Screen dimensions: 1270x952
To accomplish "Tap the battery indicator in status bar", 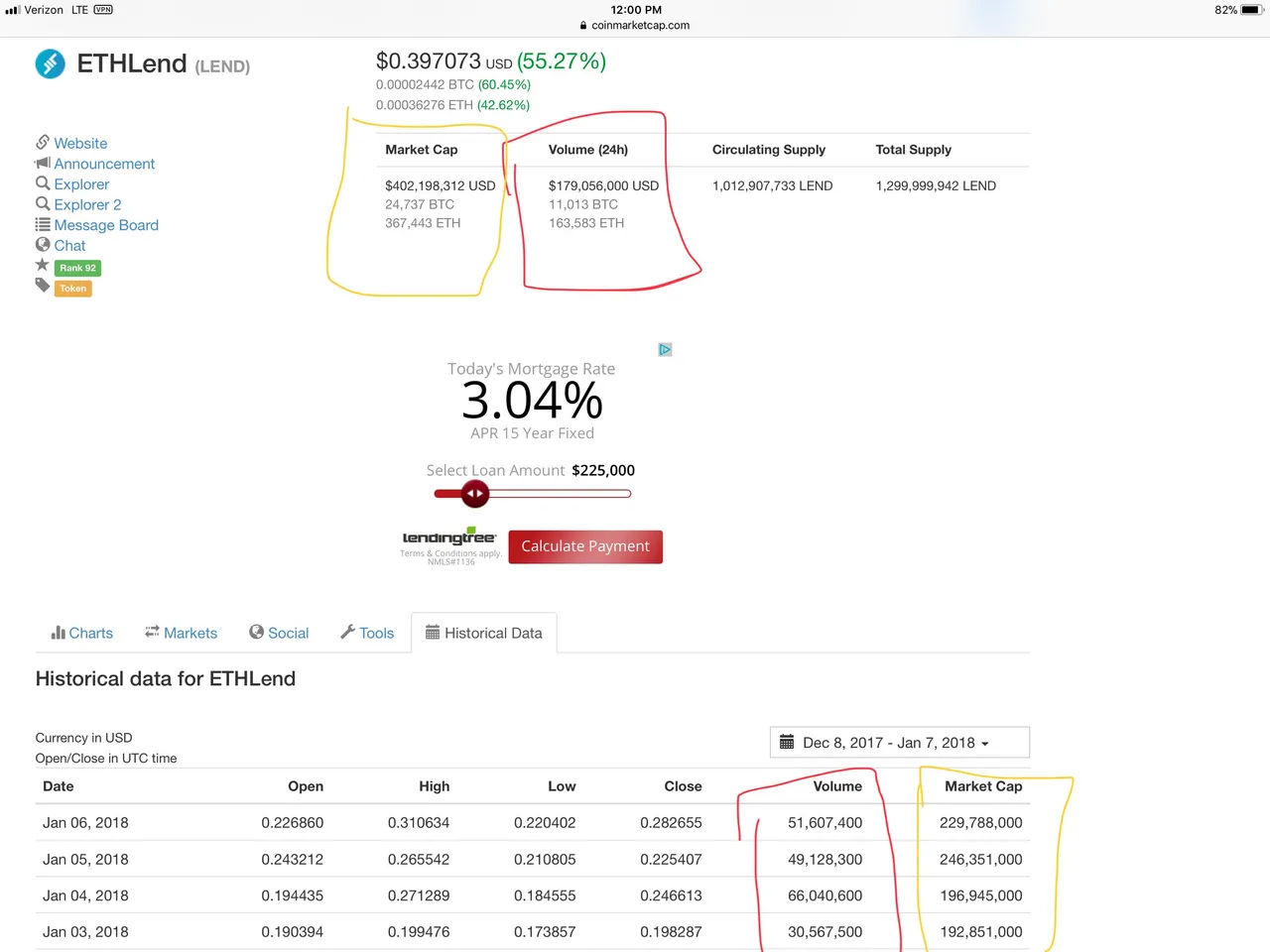I will [x=1251, y=10].
